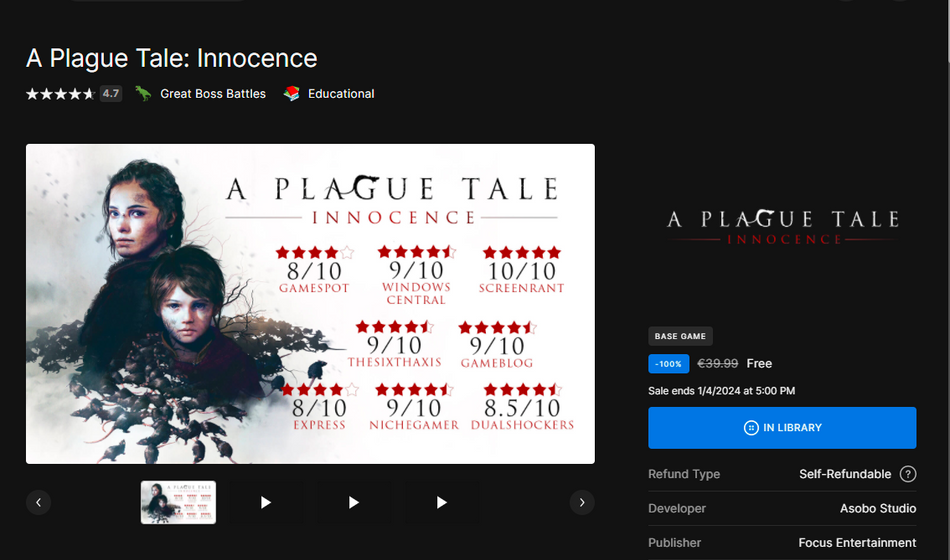
Task: Click the A Plague Tale: Innocence page title
Action: (x=171, y=58)
